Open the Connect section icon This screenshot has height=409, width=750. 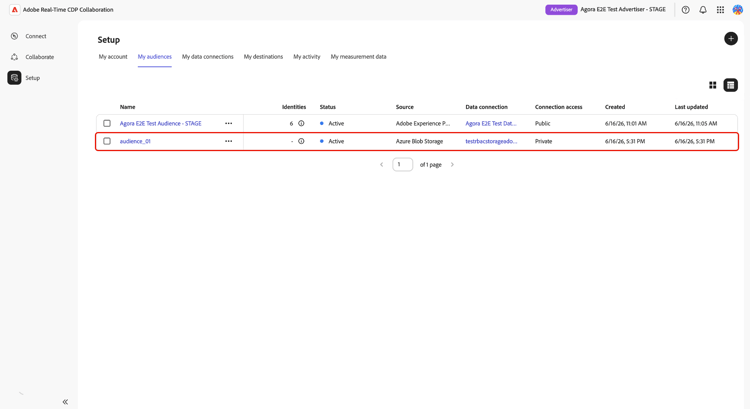pos(14,36)
